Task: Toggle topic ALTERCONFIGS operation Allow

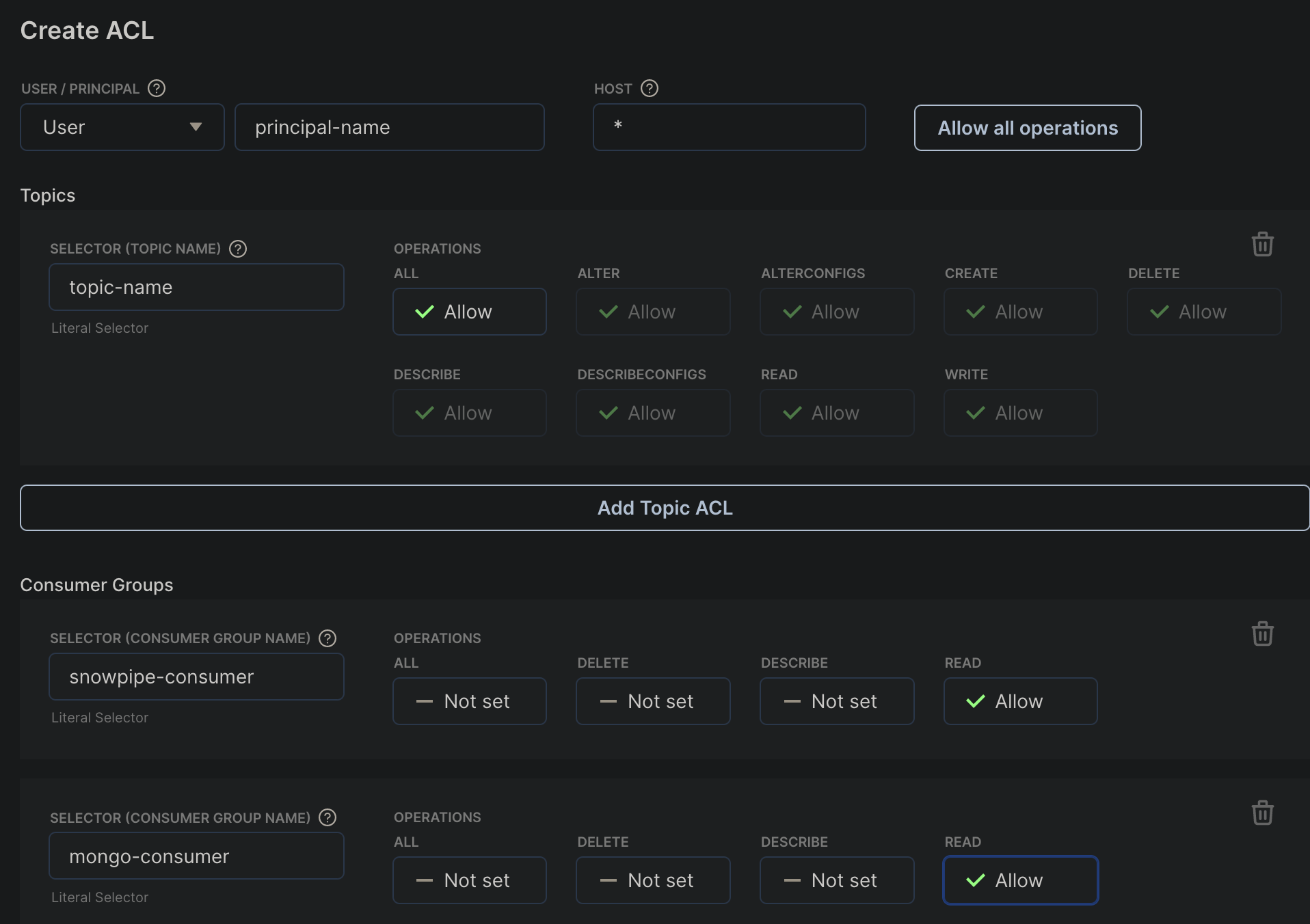Action: (837, 312)
